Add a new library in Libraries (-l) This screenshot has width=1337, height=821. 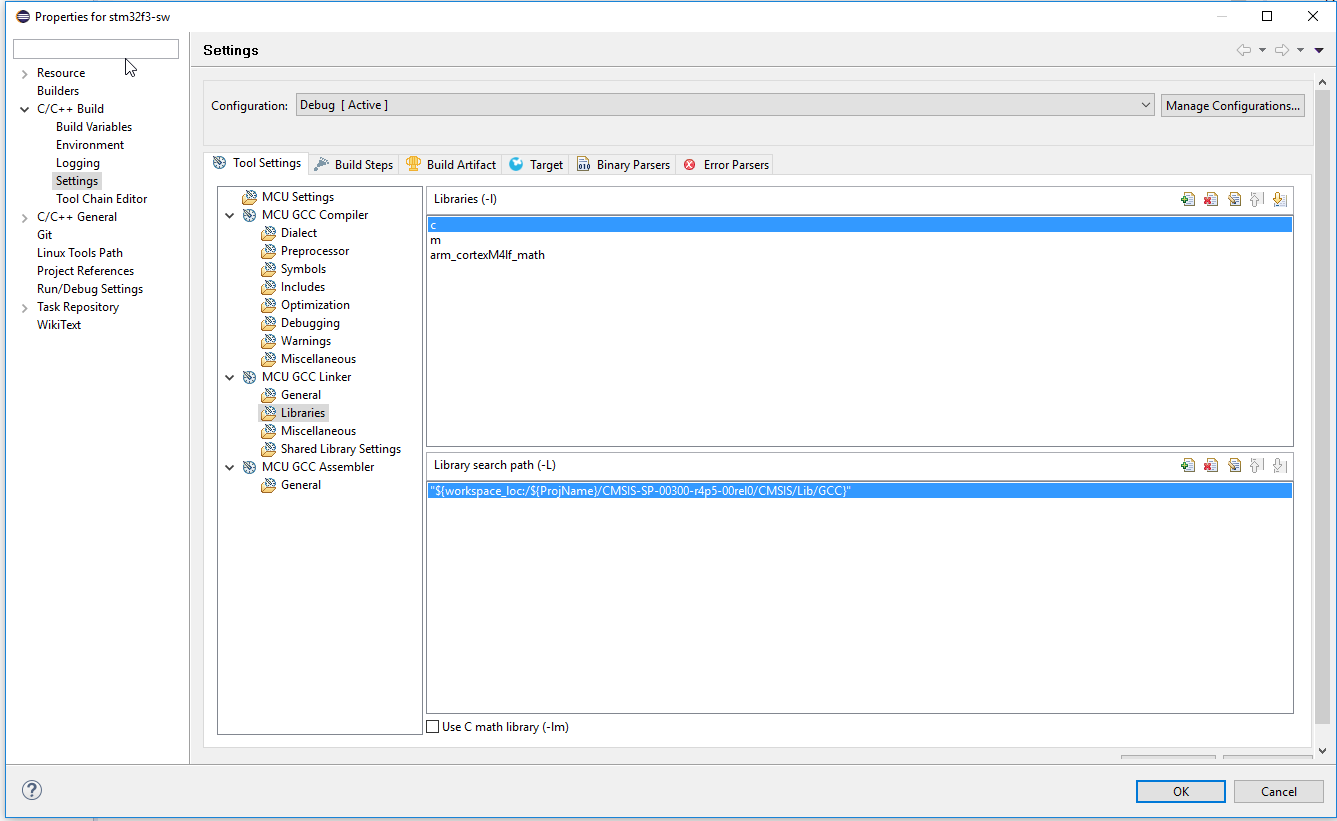click(x=1188, y=199)
